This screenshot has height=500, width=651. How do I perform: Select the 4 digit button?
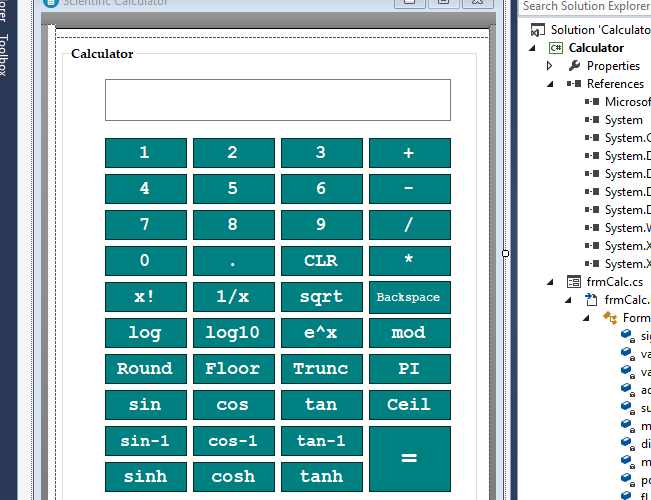tap(146, 189)
